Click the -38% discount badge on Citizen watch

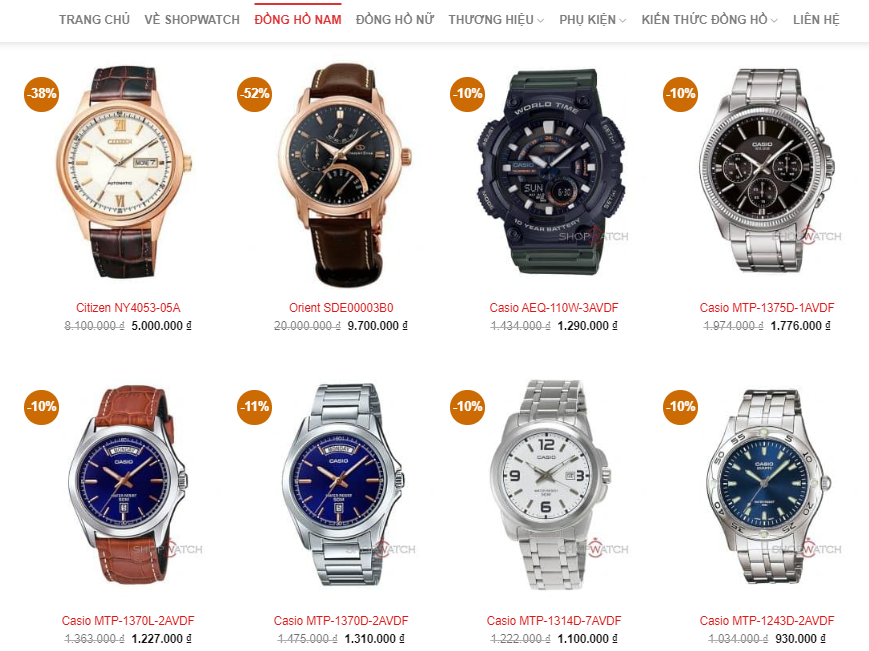click(x=42, y=94)
